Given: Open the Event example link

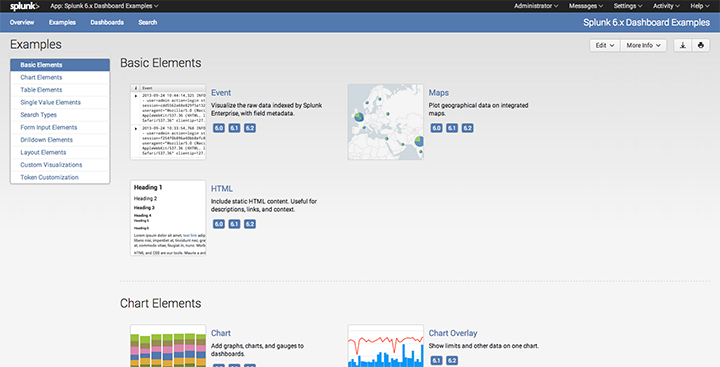Looking at the screenshot, I should [x=221, y=93].
